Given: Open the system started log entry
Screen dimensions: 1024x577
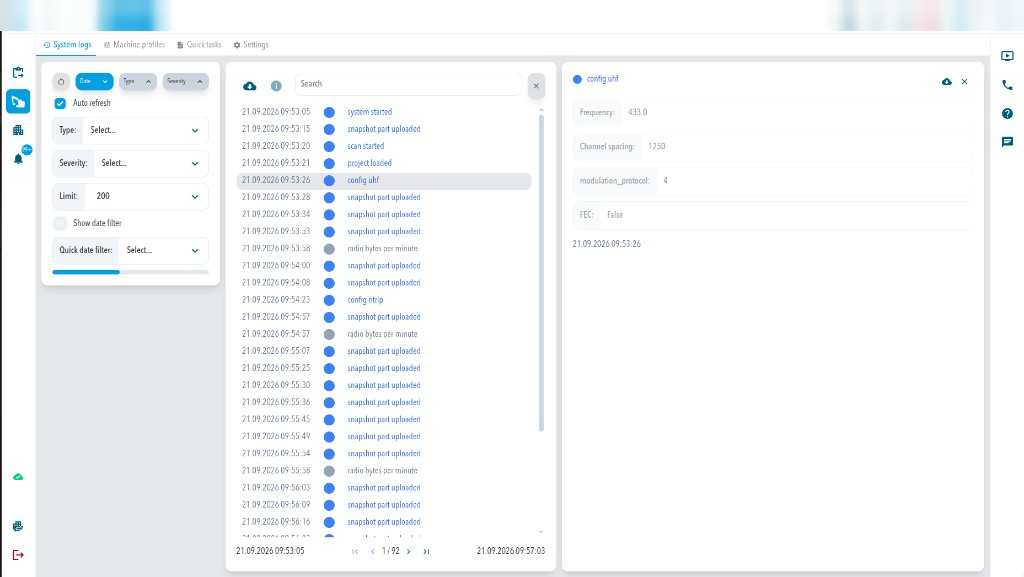Looking at the screenshot, I should click(x=384, y=112).
